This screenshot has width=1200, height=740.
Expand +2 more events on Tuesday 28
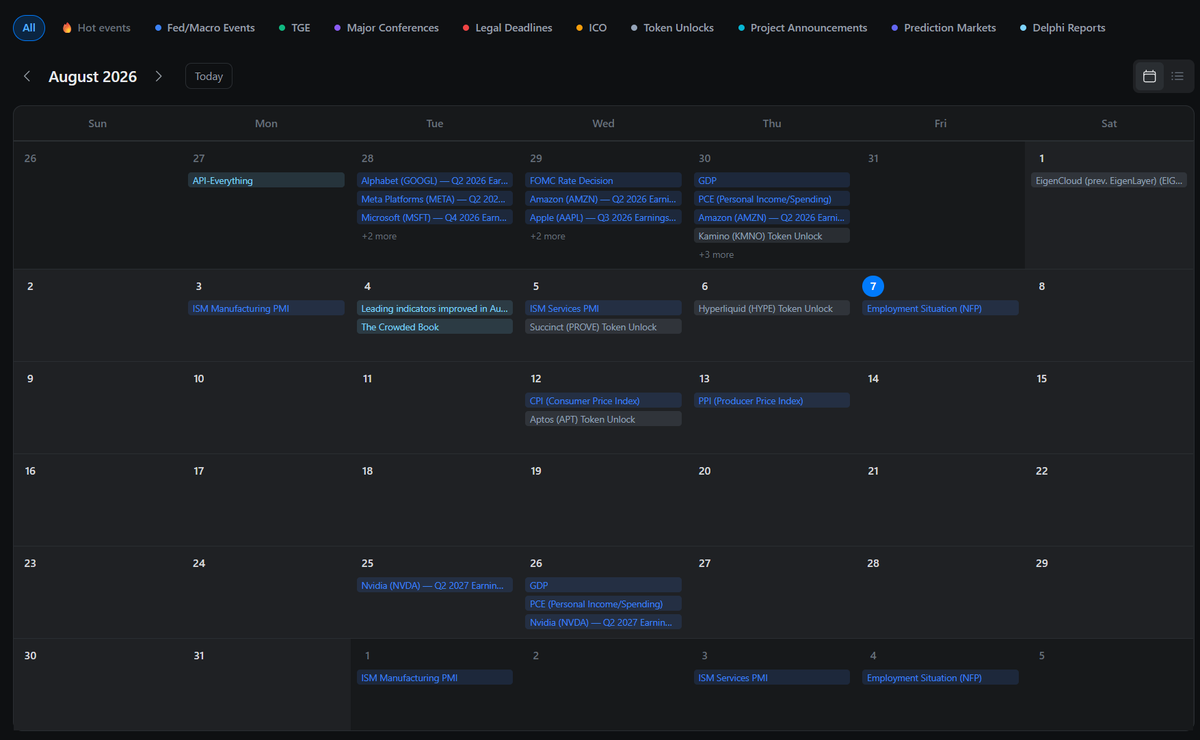tap(379, 236)
